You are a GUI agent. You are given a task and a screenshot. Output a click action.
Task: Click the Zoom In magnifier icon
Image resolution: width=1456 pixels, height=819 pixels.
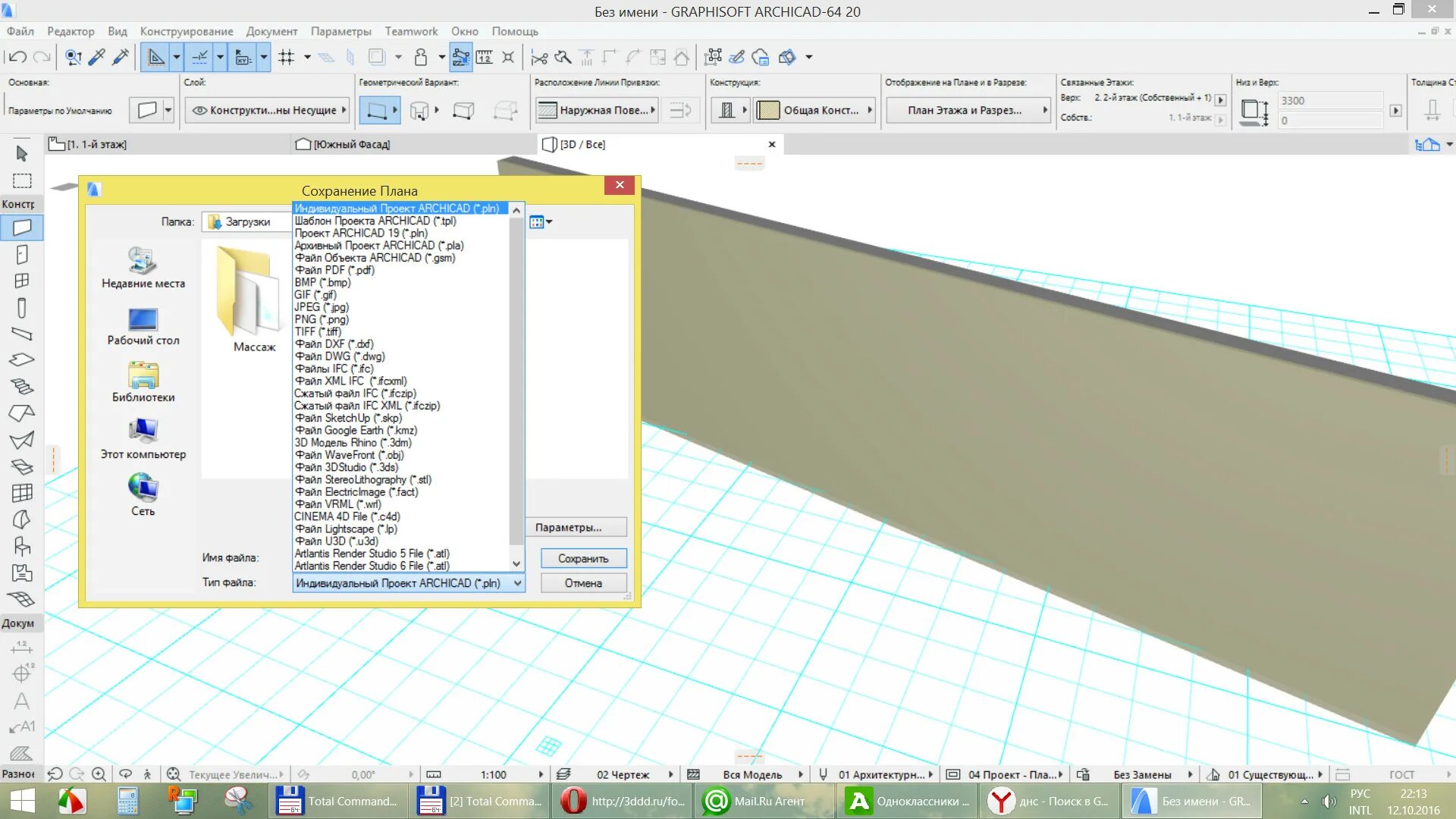pos(99,774)
